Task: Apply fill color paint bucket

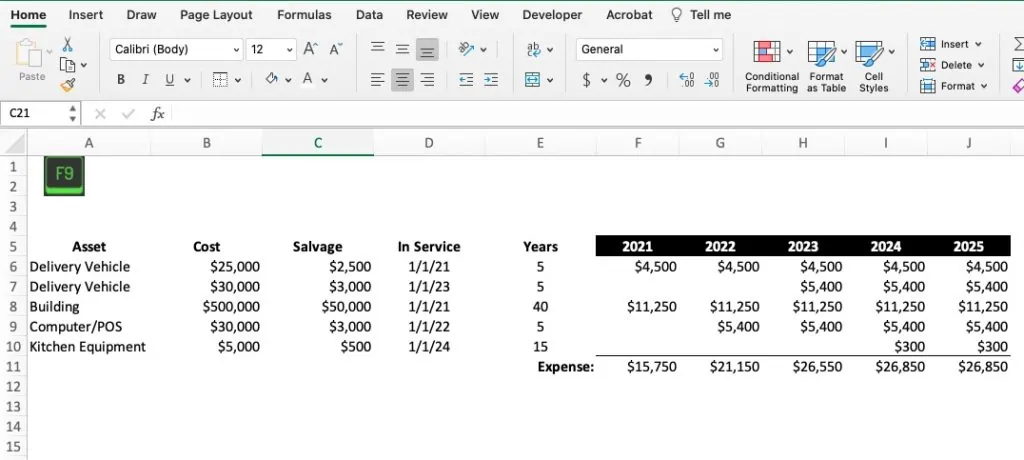Action: pyautogui.click(x=272, y=80)
